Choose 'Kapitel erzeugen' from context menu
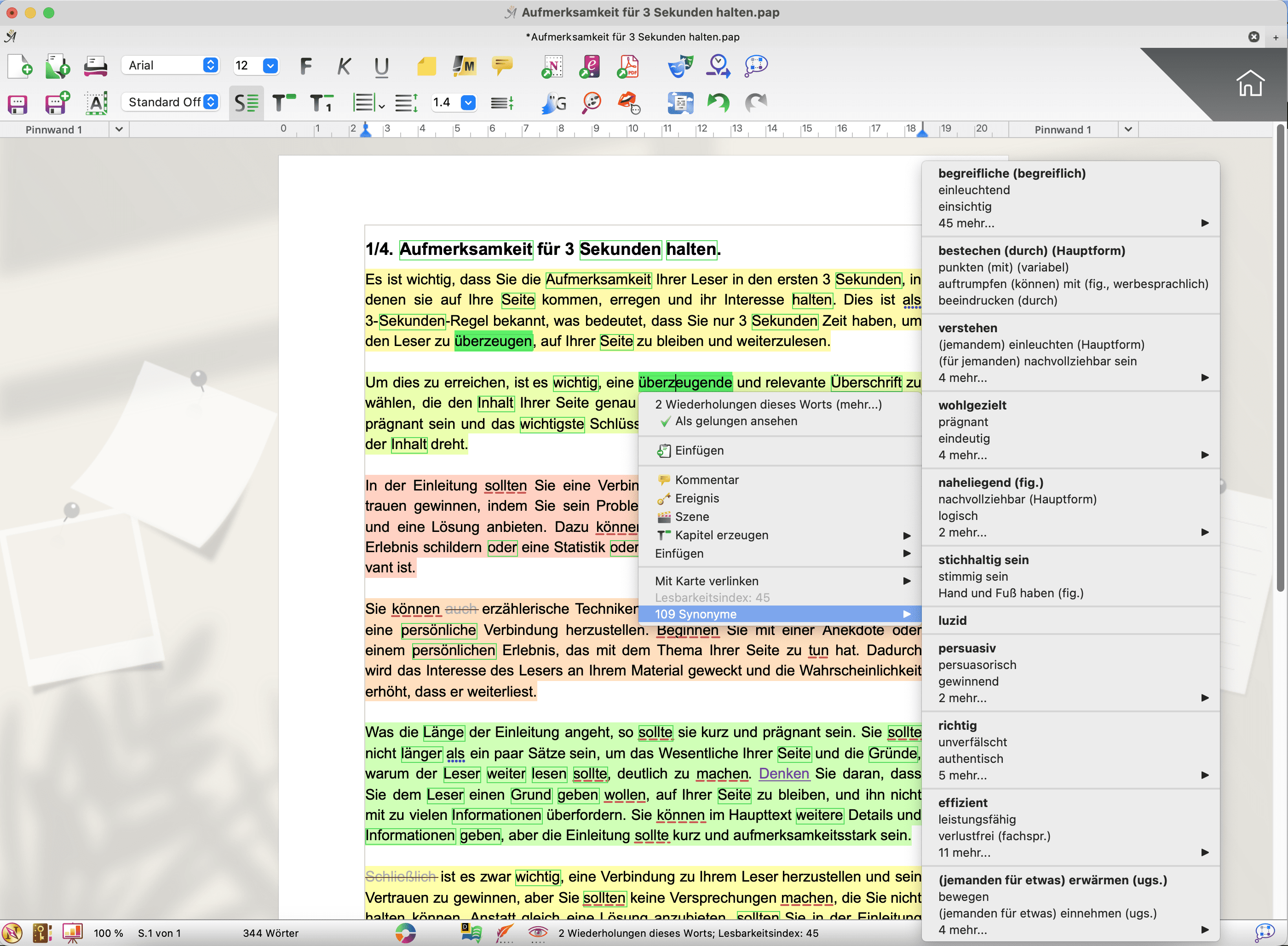The width and height of the screenshot is (1288, 946). click(721, 535)
